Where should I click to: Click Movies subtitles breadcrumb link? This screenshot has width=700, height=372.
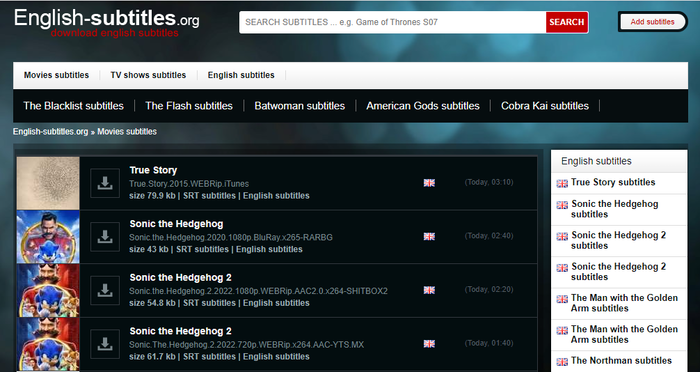[127, 132]
